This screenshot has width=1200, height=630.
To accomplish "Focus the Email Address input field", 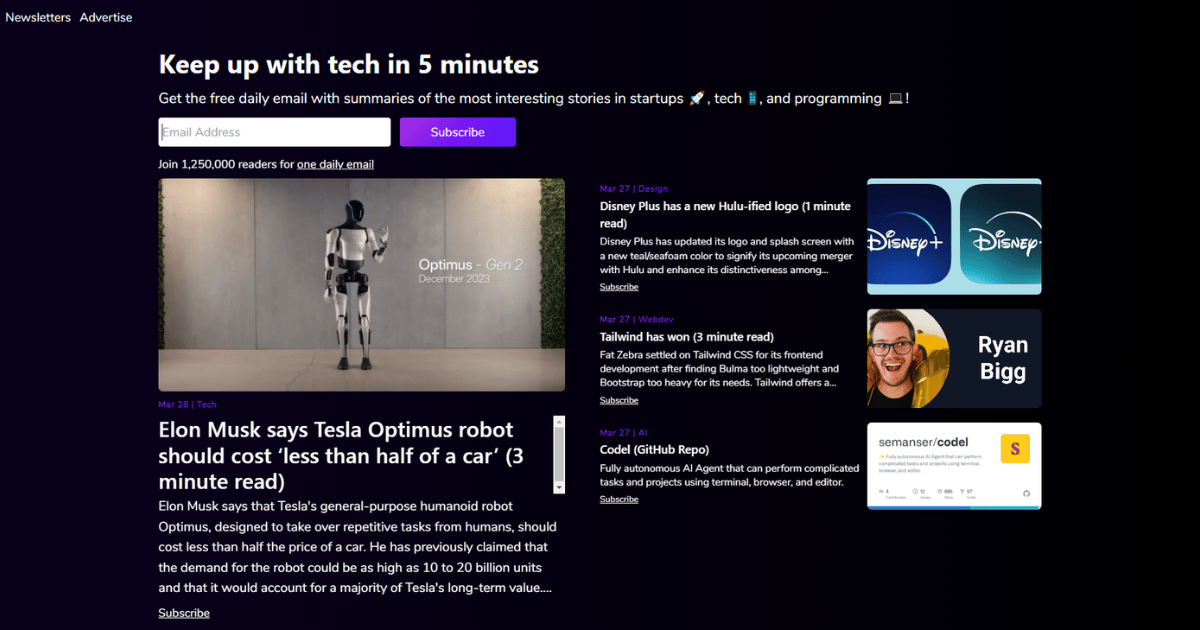I will point(274,132).
